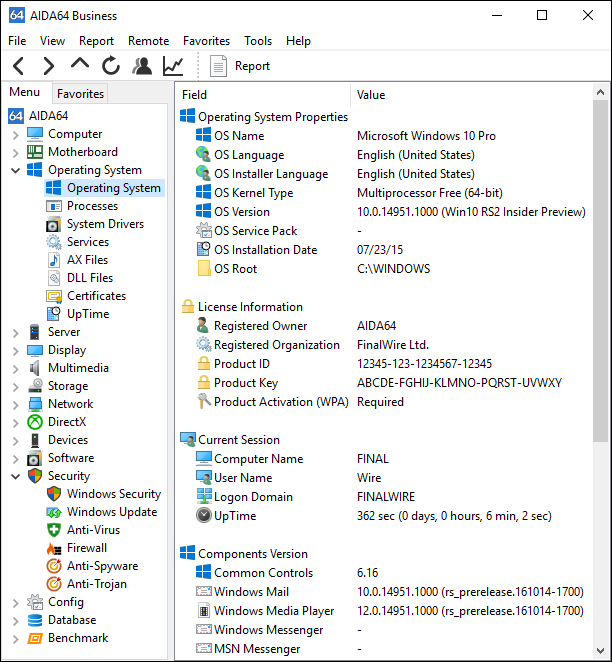Open the Favorites menu
Viewport: 612px width, 662px height.
point(206,41)
